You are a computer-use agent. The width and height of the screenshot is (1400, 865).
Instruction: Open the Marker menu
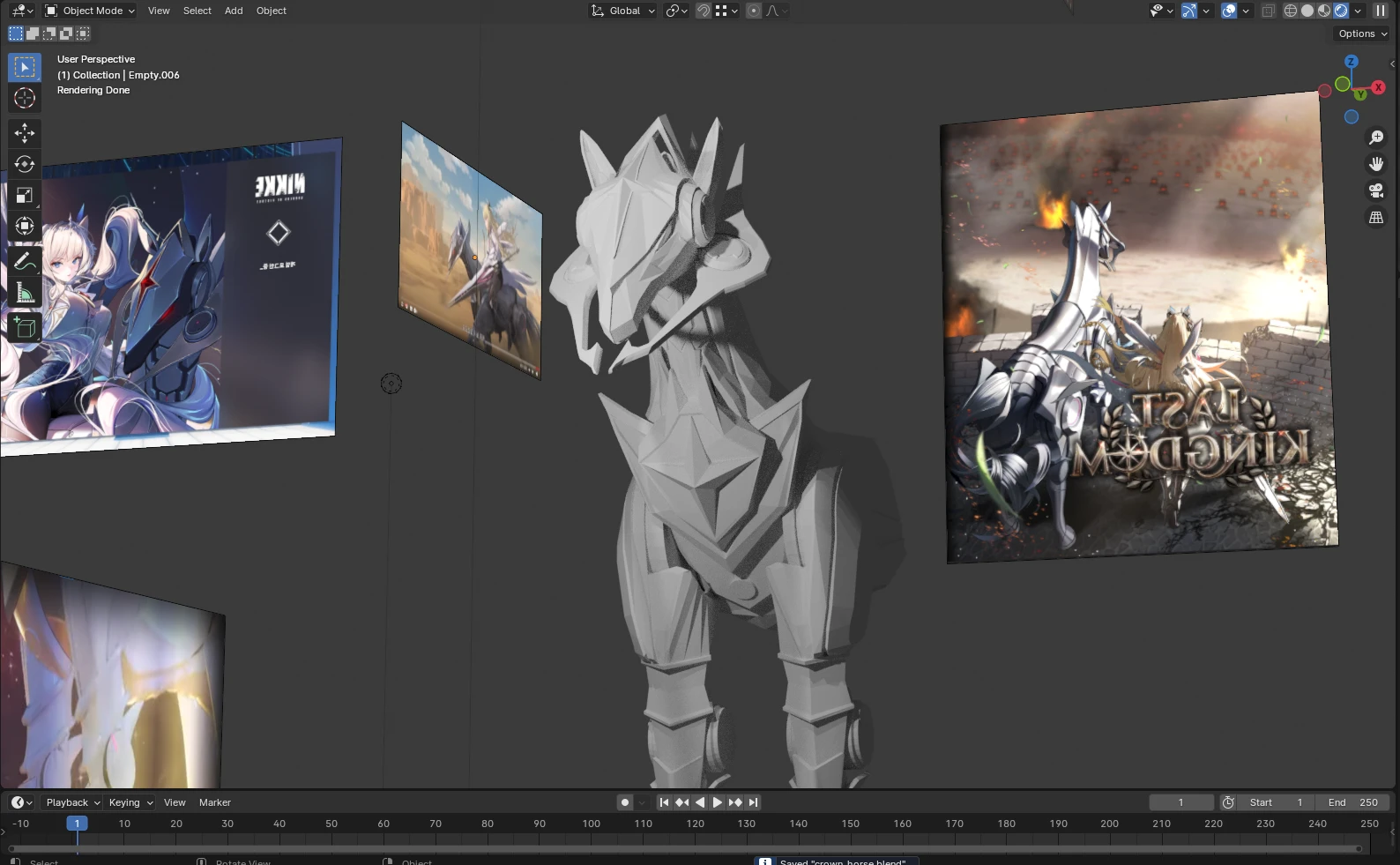click(215, 802)
